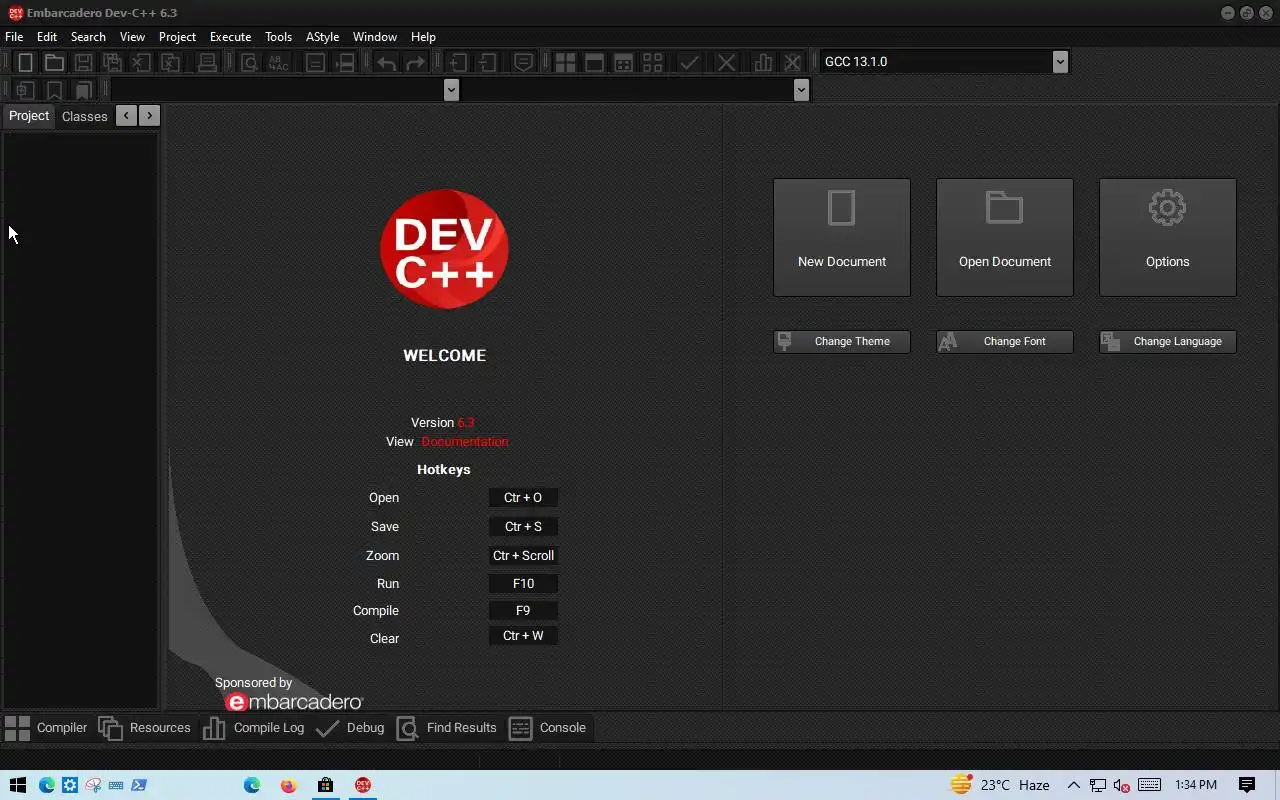Open the Windows Start button

coord(17,785)
